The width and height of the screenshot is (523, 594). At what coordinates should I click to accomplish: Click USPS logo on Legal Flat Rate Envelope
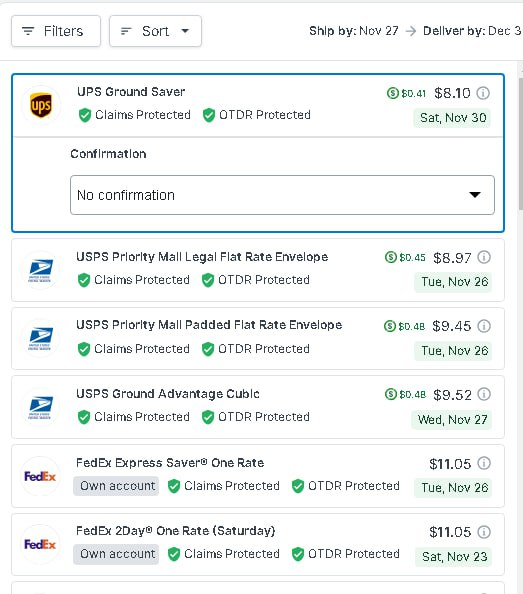tap(41, 270)
